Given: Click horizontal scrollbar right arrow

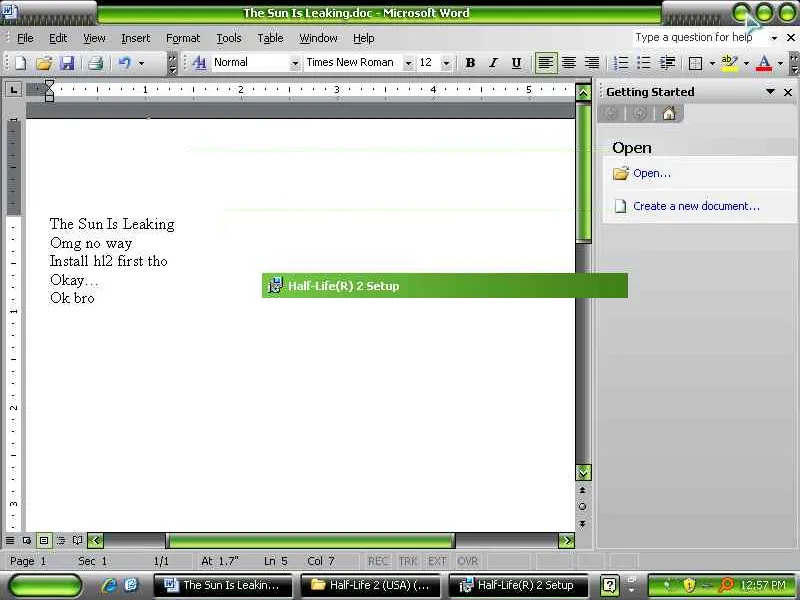Looking at the screenshot, I should tap(566, 540).
